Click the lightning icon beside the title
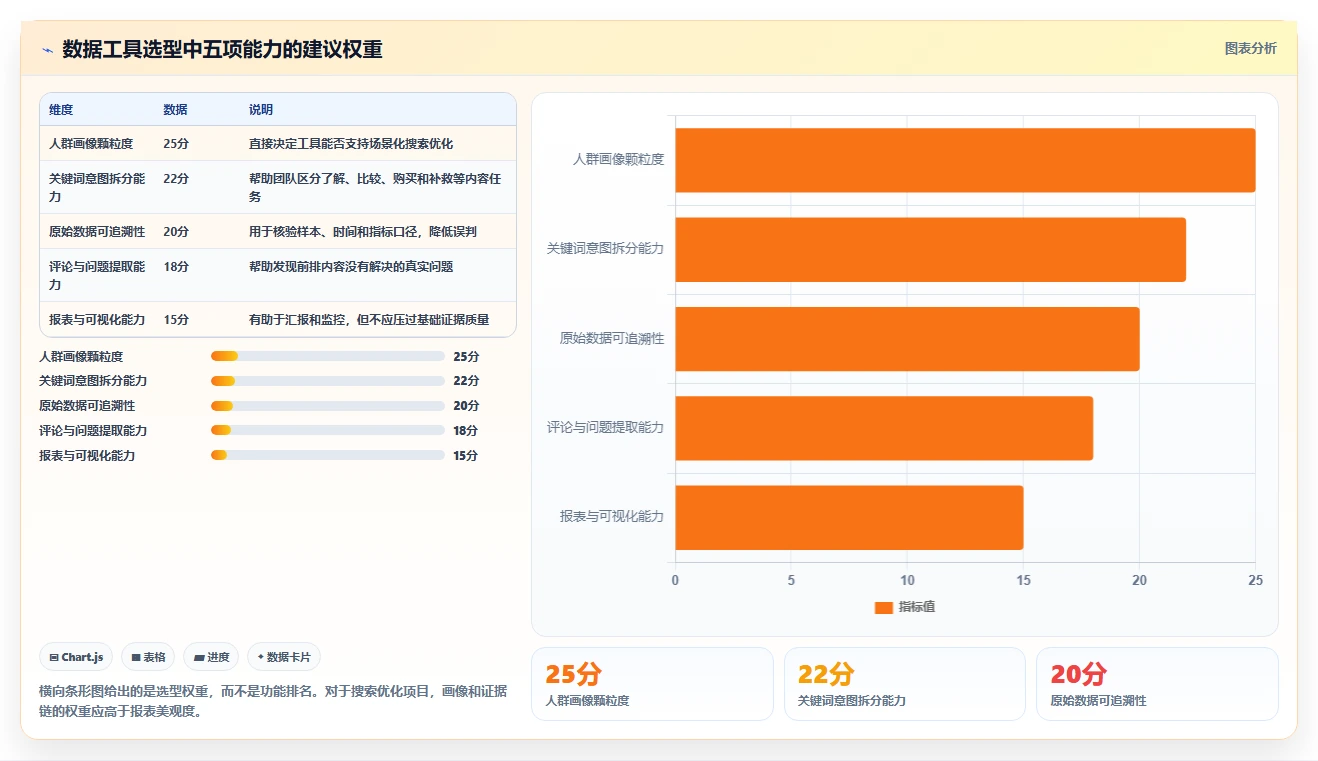The width and height of the screenshot is (1318, 761). [47, 50]
